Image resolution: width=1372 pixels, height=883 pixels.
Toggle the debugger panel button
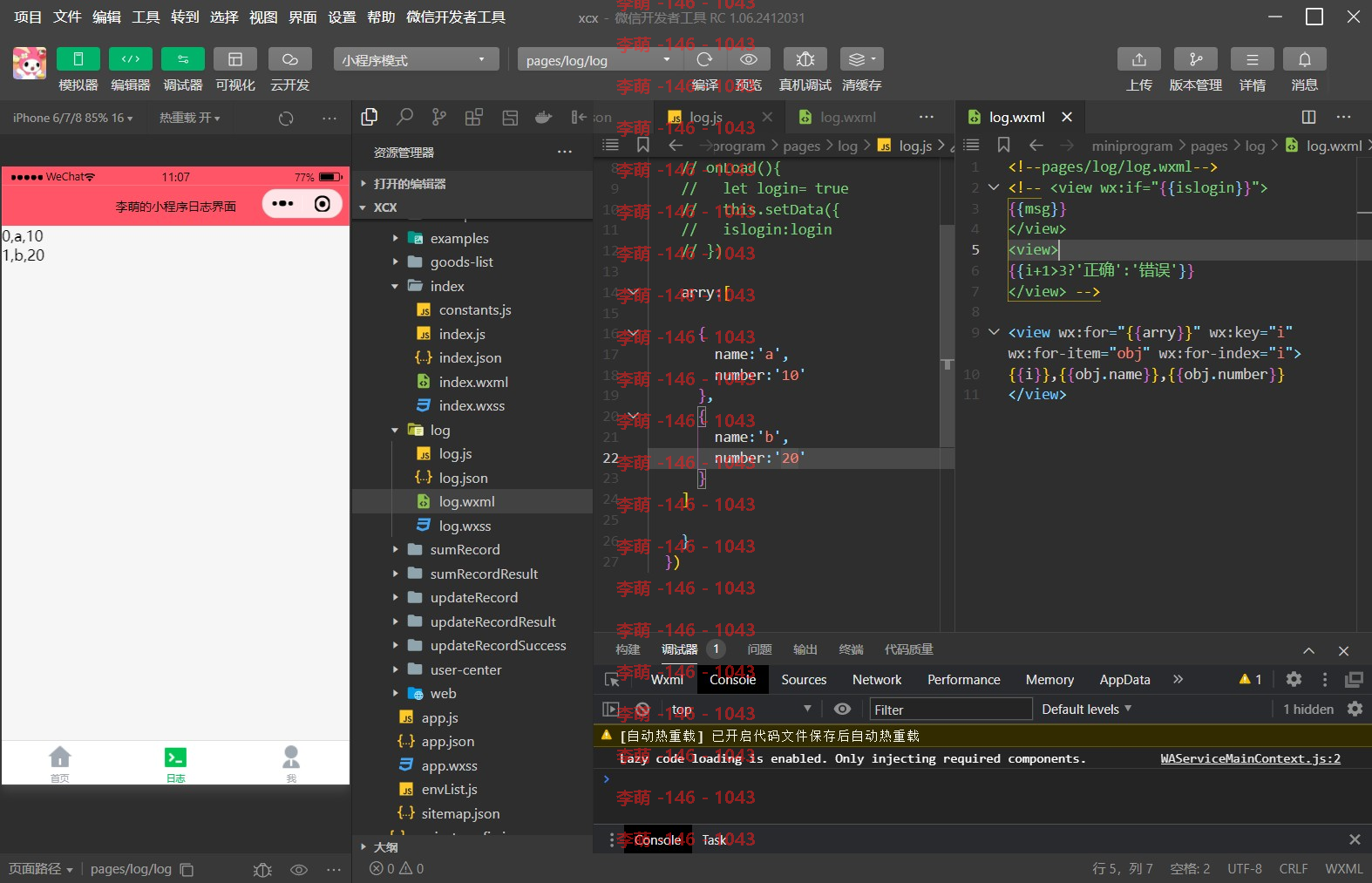click(183, 59)
